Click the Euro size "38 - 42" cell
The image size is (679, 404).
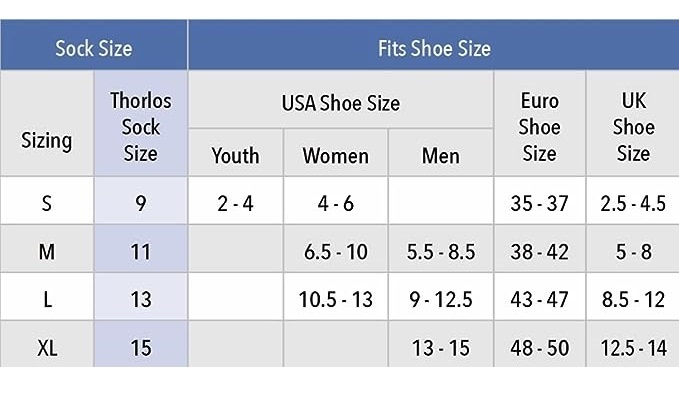coord(539,252)
